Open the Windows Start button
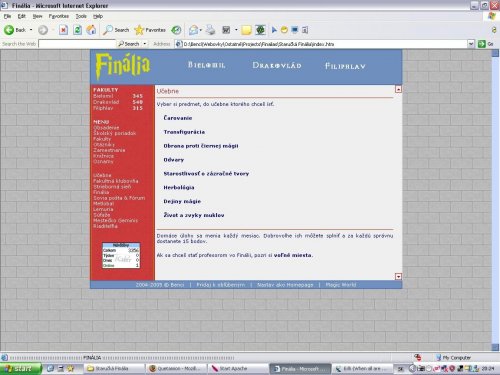The image size is (500, 375). click(x=21, y=368)
